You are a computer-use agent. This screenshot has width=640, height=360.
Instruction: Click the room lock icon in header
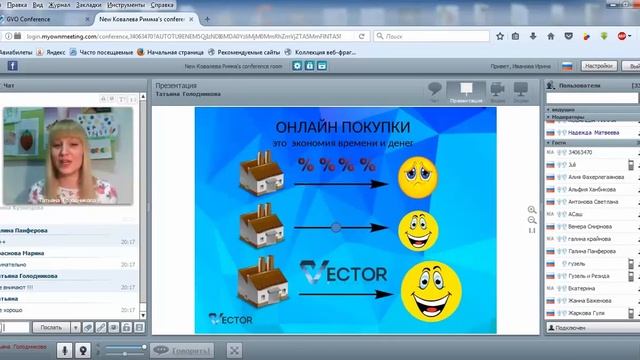310,66
